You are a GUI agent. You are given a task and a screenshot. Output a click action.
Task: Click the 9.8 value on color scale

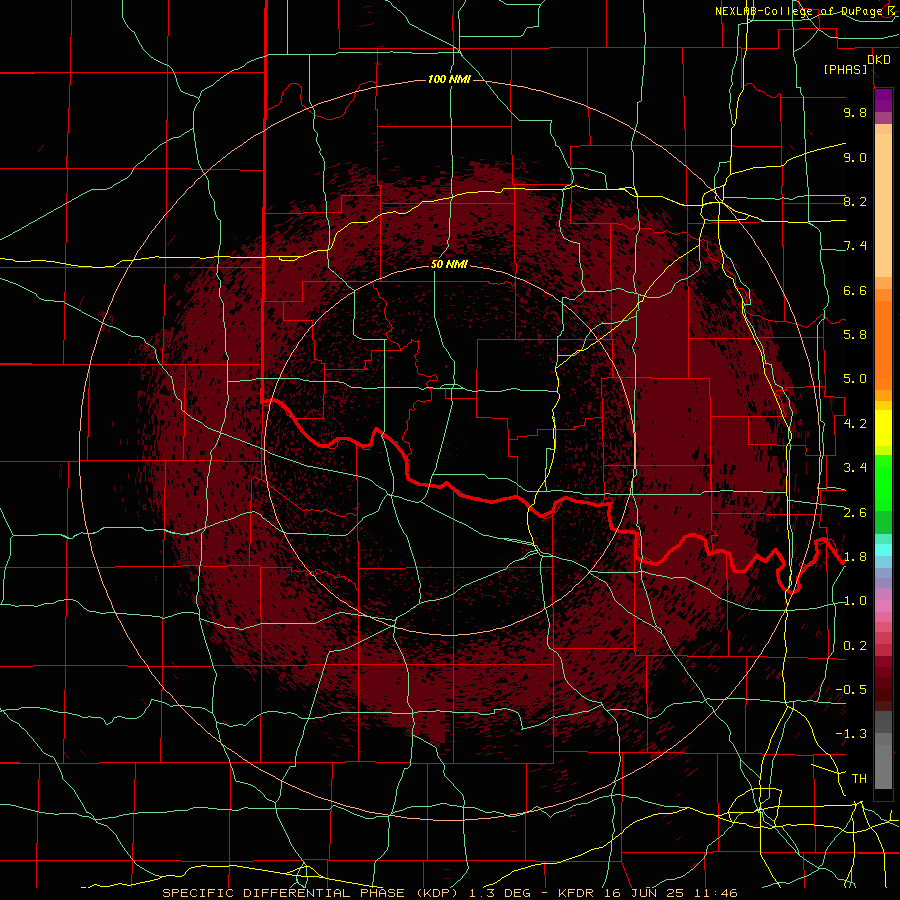[x=855, y=112]
